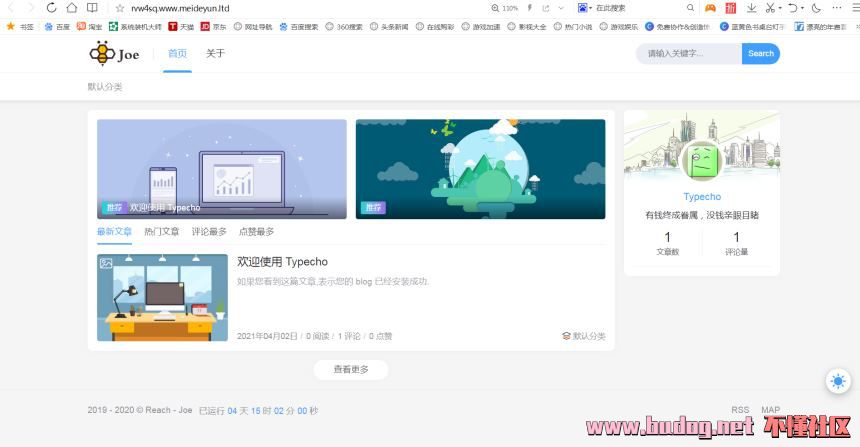This screenshot has height=447, width=860.
Task: Reload the page with the refresh icon
Action: pyautogui.click(x=49, y=8)
